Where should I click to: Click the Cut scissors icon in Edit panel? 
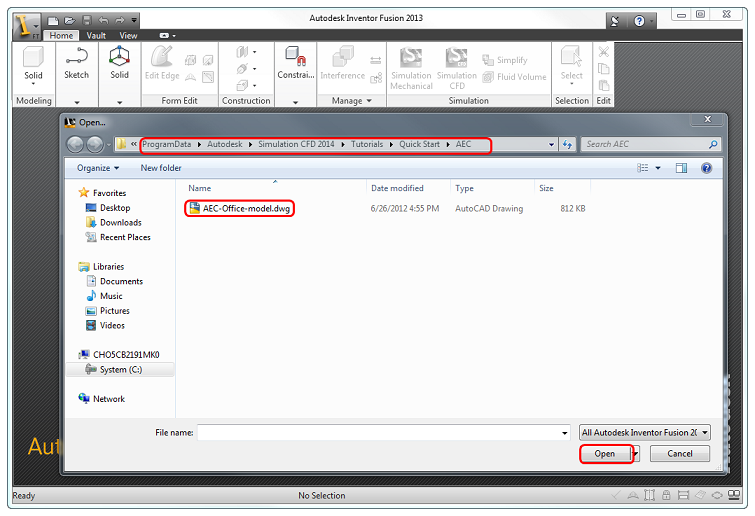[x=603, y=52]
